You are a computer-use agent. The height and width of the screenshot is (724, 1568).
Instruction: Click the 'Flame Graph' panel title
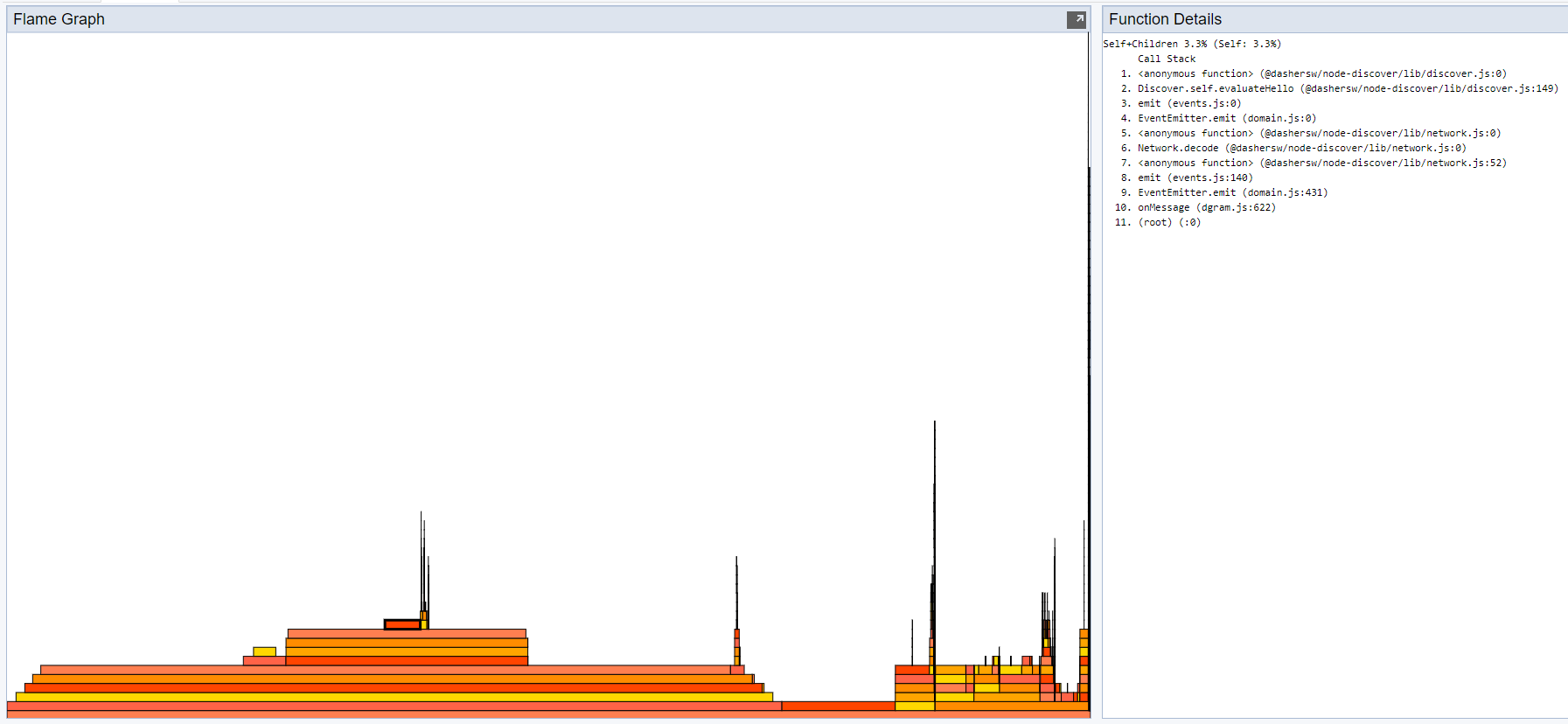pyautogui.click(x=59, y=19)
